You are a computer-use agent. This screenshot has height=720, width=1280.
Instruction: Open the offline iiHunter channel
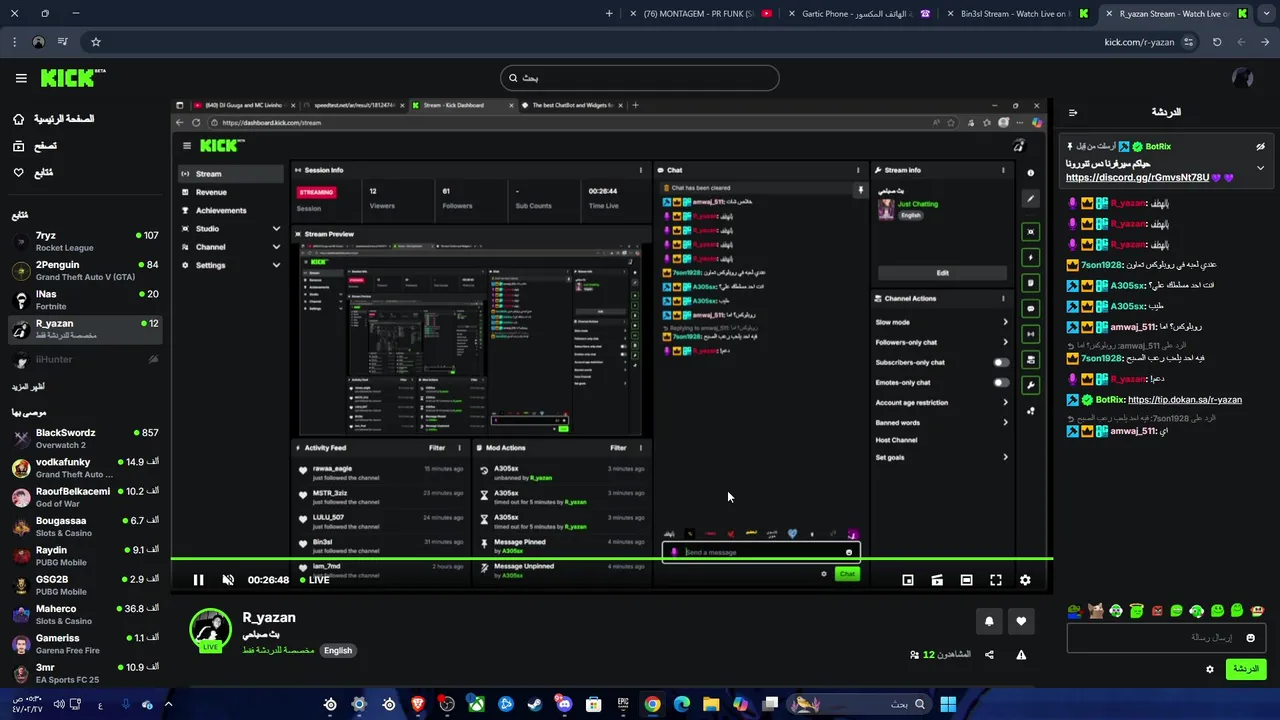(x=85, y=359)
